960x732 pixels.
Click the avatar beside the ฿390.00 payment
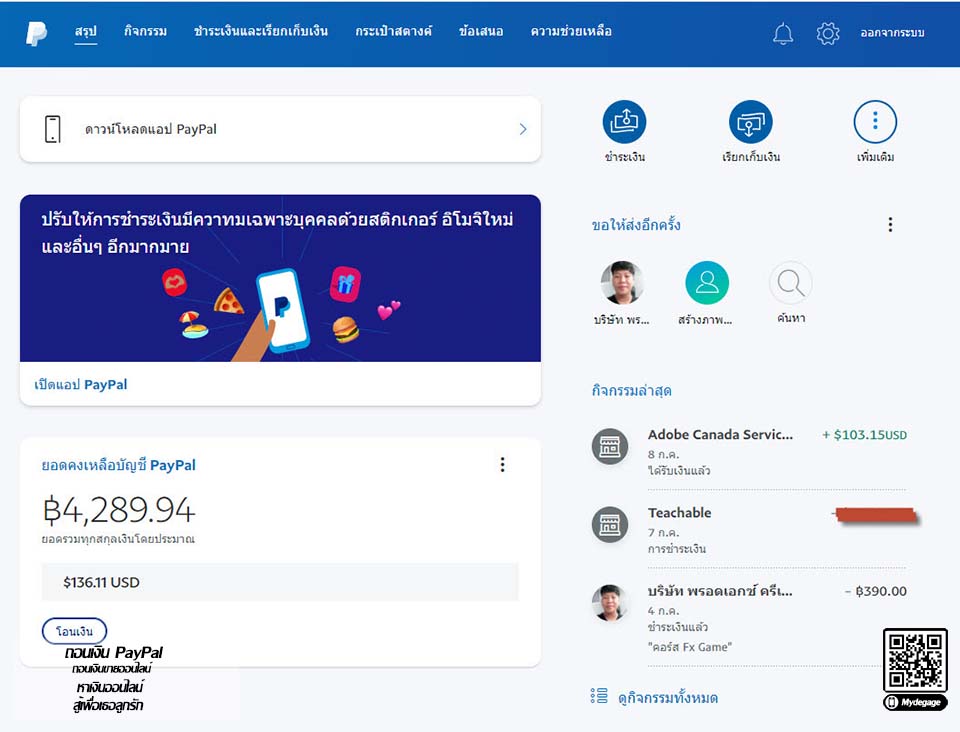tap(610, 602)
